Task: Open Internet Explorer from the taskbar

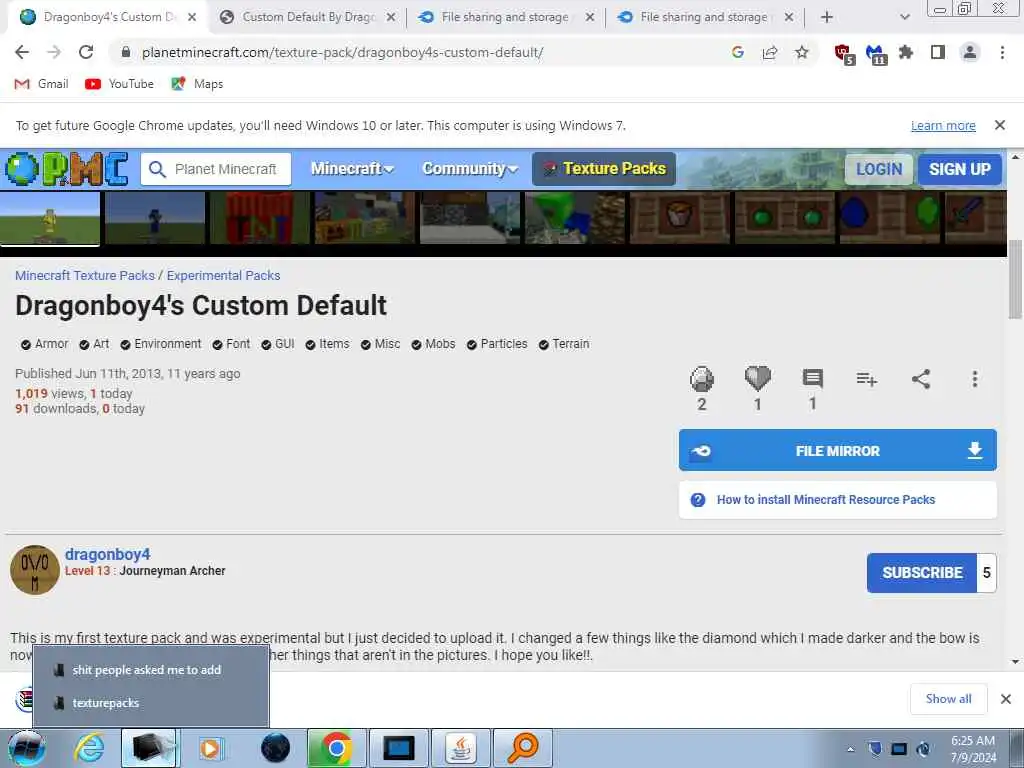Action: 89,748
